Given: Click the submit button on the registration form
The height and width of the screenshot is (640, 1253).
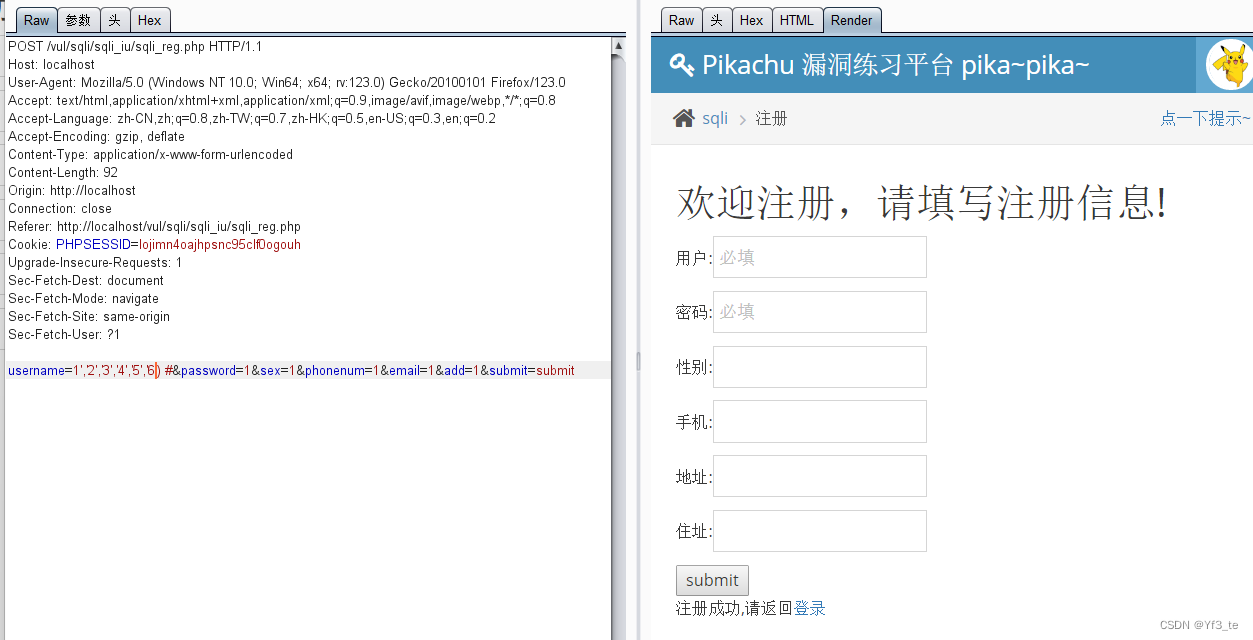Looking at the screenshot, I should [712, 580].
